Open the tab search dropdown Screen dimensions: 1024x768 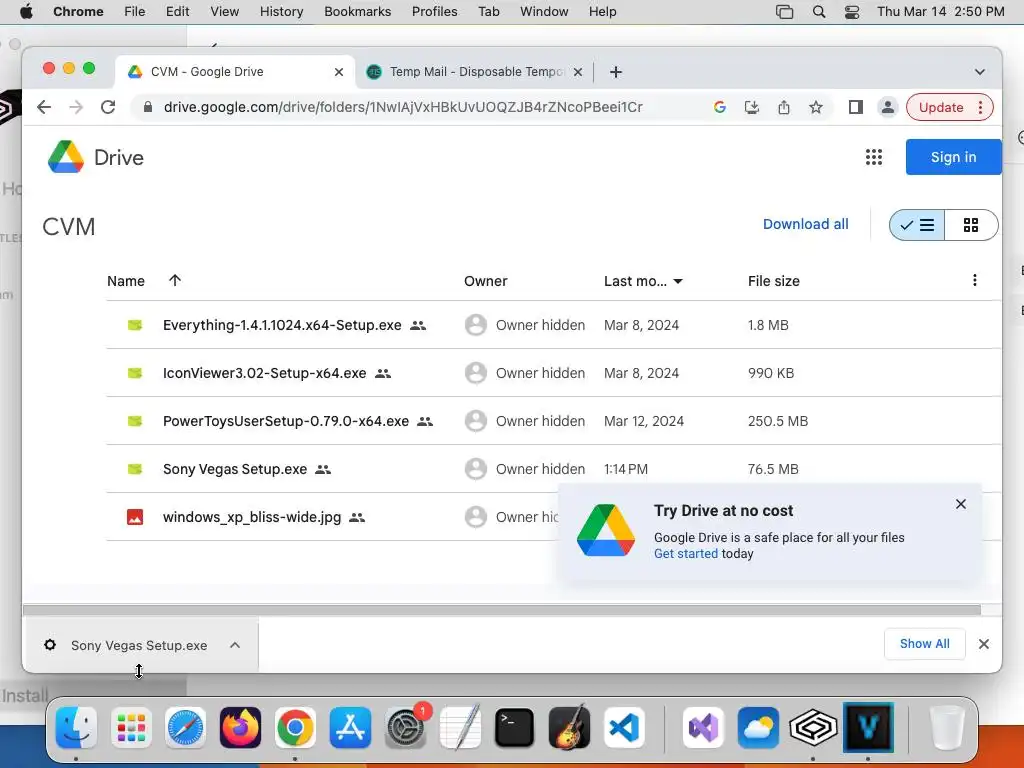click(x=980, y=72)
